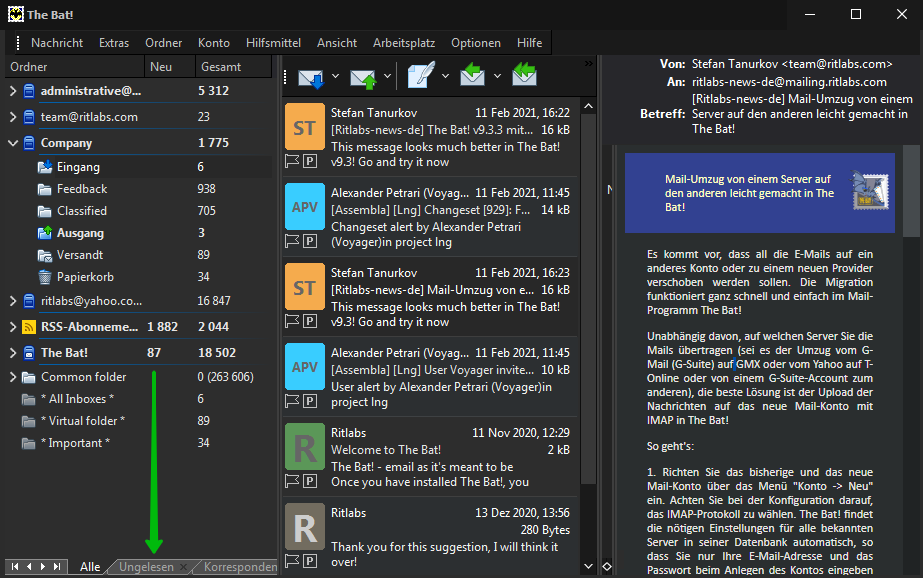This screenshot has width=923, height=578.
Task: Go to last folder tab arrow
Action: (x=57, y=567)
